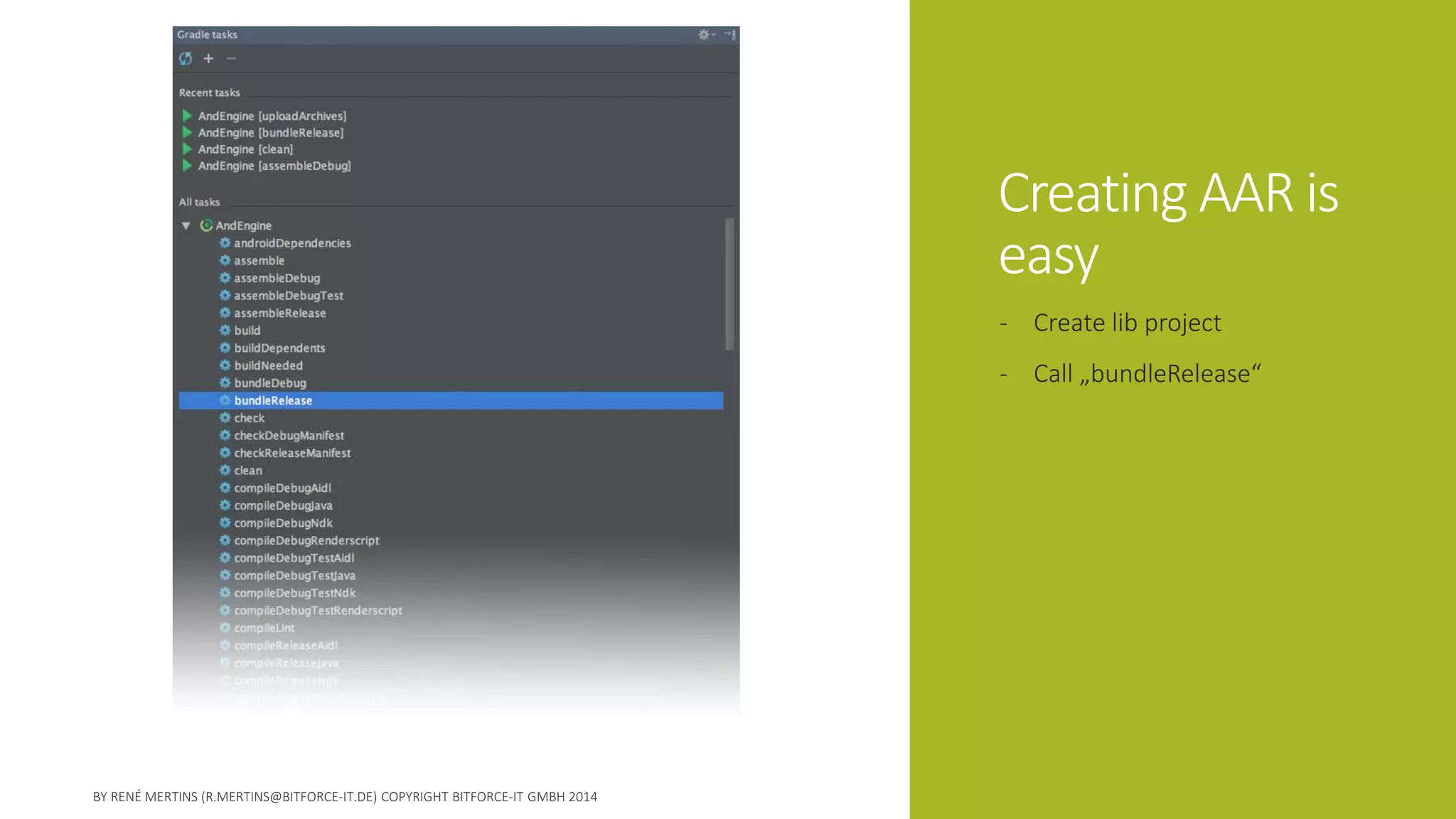Click the 'Recent tasks' section label

click(x=210, y=92)
